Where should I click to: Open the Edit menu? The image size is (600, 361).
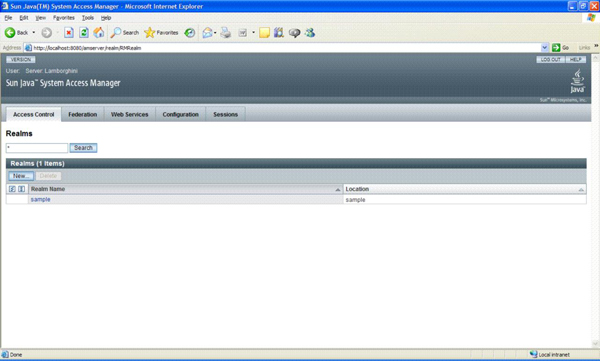(x=24, y=18)
